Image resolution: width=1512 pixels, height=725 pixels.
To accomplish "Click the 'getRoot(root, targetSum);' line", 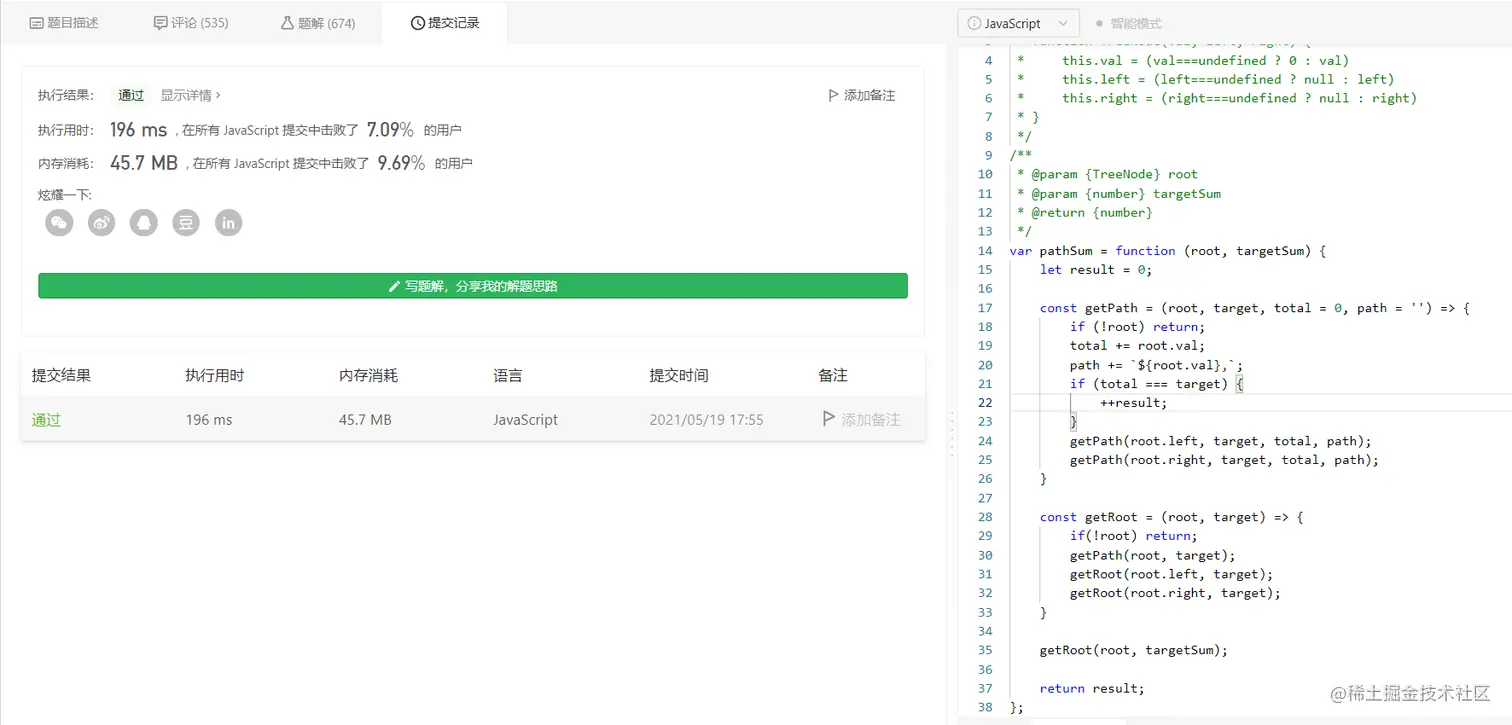I will click(1134, 650).
